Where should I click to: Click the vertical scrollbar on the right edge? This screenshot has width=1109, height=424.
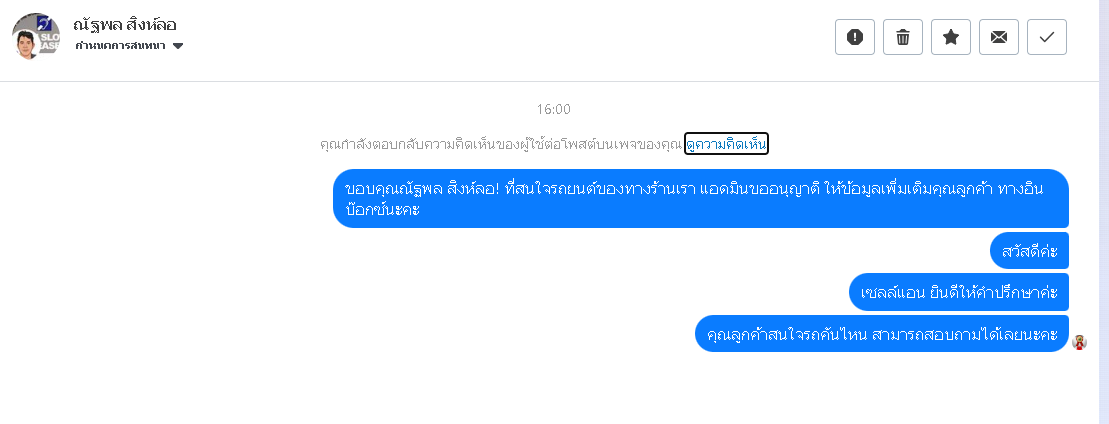(x=1104, y=200)
